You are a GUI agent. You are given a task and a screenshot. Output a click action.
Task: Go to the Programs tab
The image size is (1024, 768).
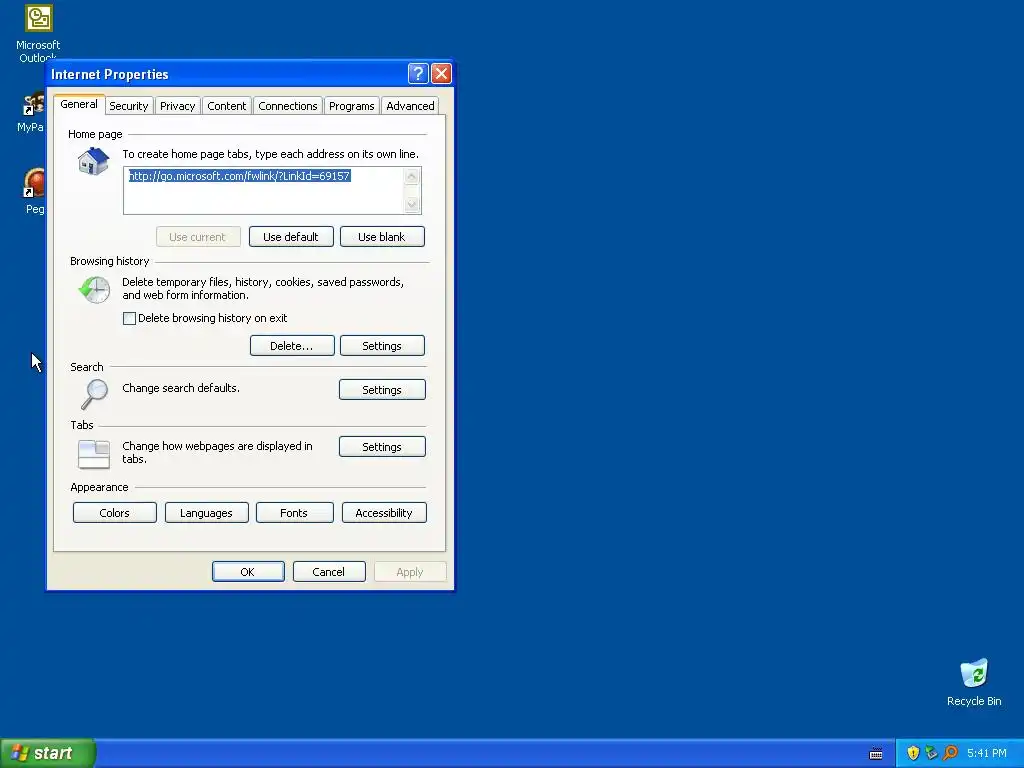351,106
